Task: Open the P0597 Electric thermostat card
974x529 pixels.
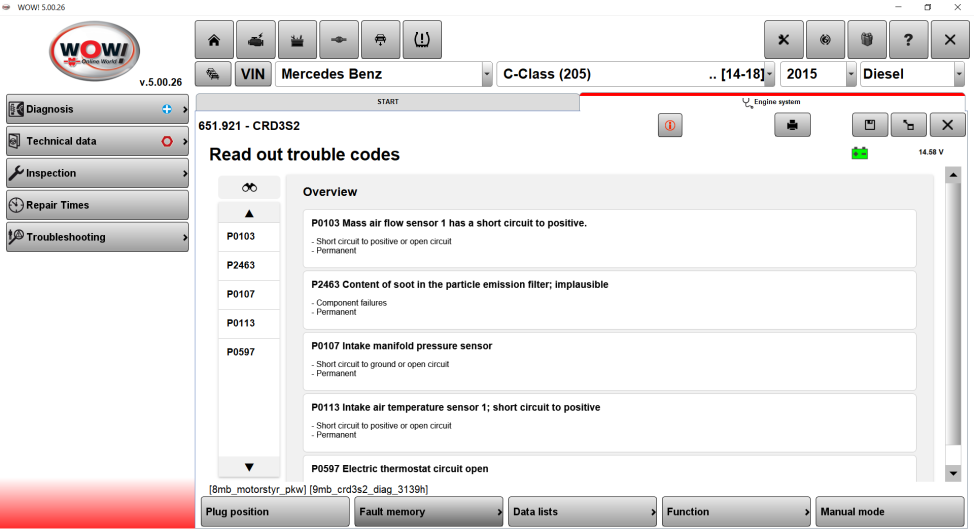Action: coord(609,469)
